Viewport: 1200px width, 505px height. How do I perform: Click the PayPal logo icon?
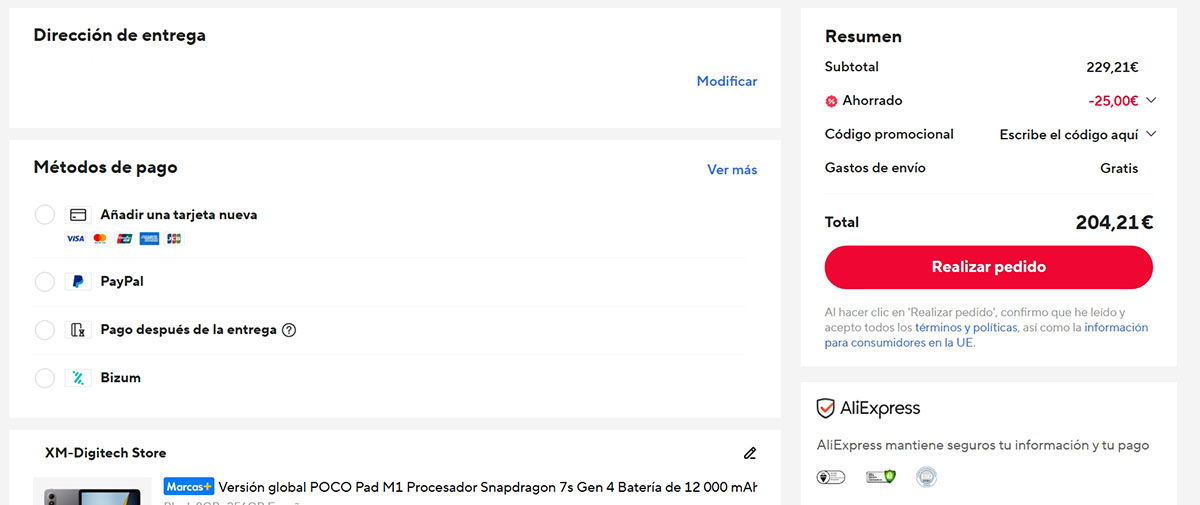[x=78, y=282]
